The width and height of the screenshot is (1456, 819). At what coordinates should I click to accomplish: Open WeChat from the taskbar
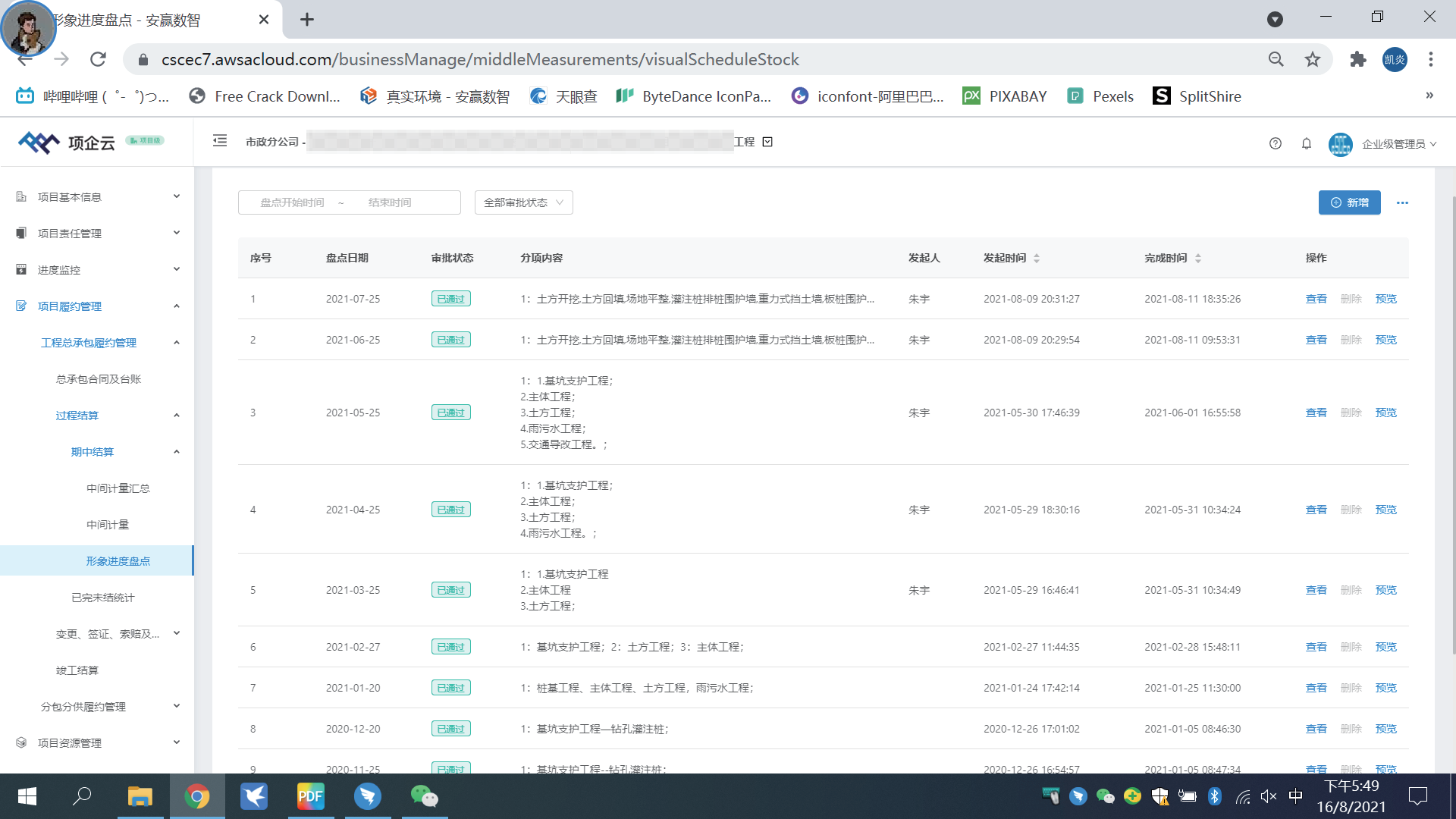point(424,796)
